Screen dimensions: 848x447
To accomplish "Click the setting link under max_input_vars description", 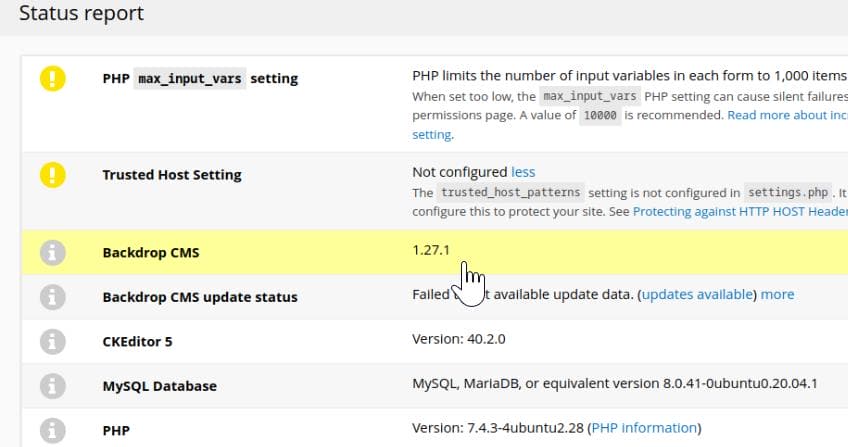I will (x=432, y=135).
